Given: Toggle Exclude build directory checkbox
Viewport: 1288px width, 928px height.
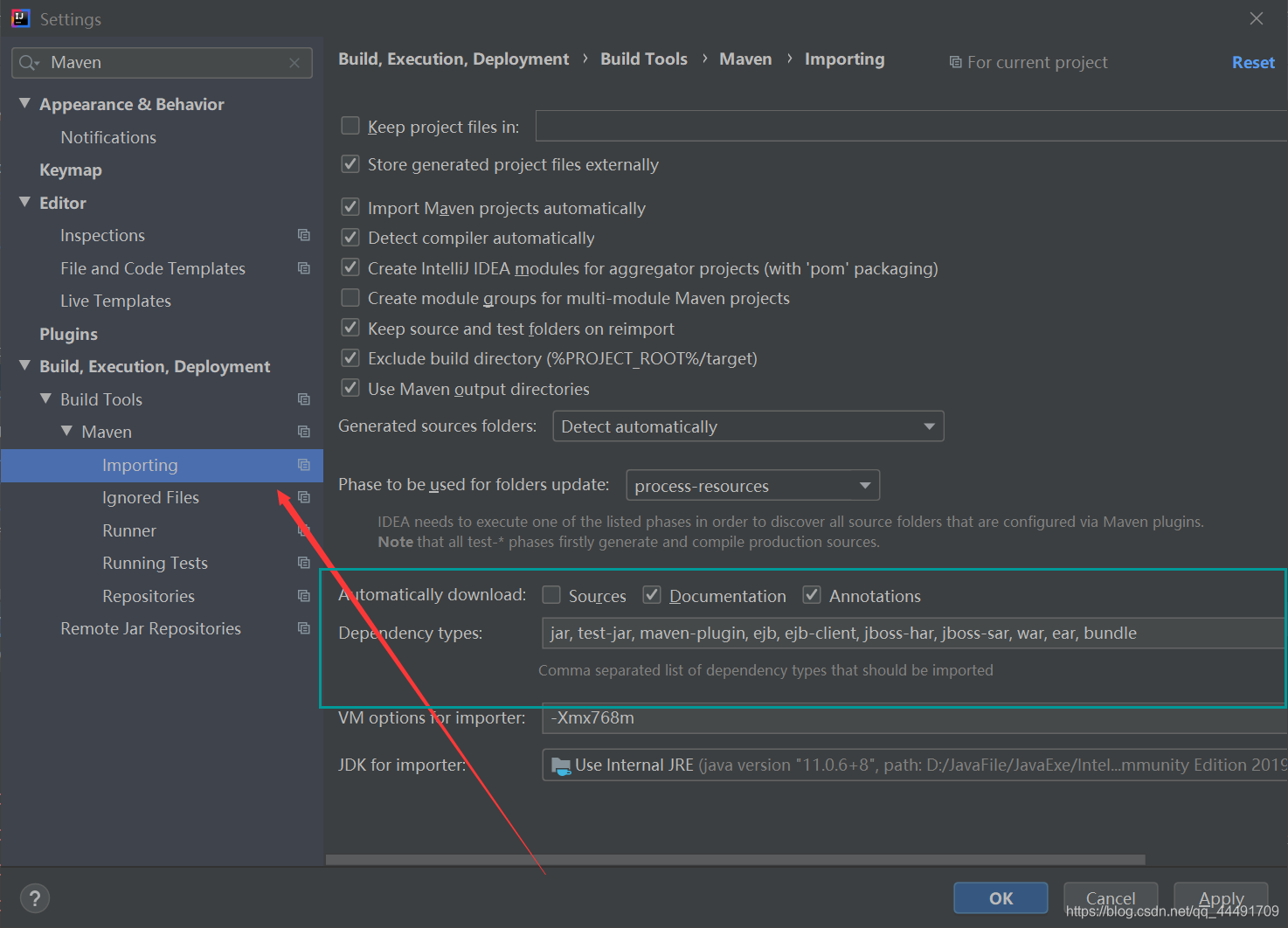Looking at the screenshot, I should (x=350, y=358).
